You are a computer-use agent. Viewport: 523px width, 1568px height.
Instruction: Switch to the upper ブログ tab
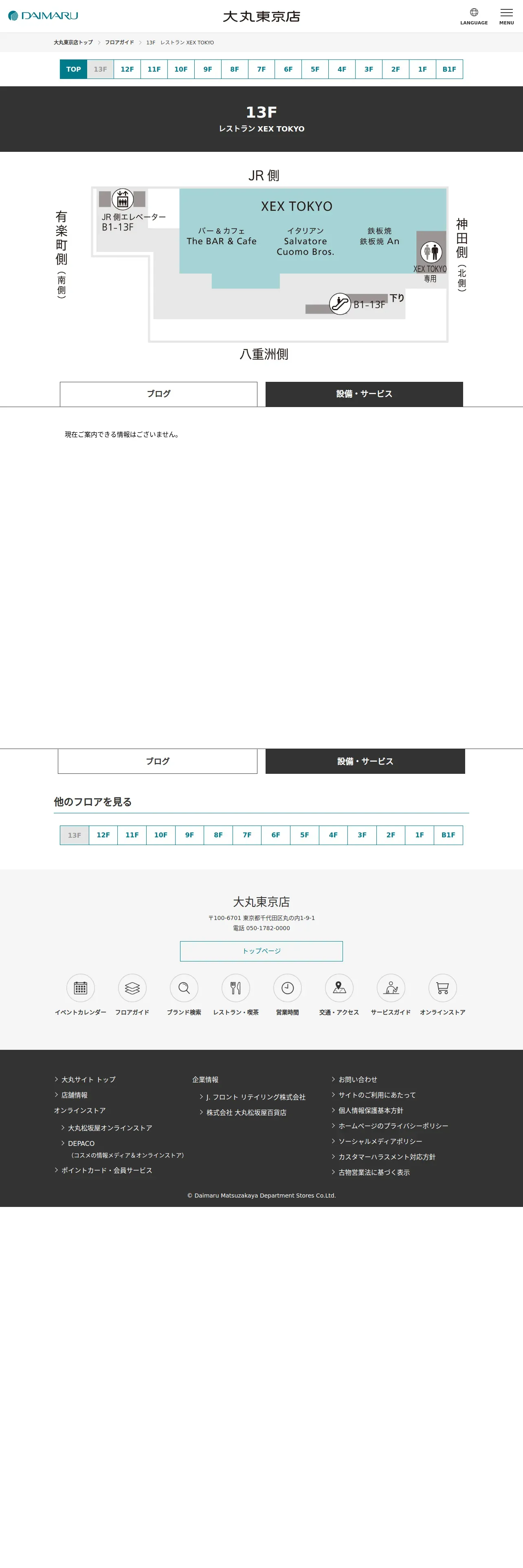point(158,394)
